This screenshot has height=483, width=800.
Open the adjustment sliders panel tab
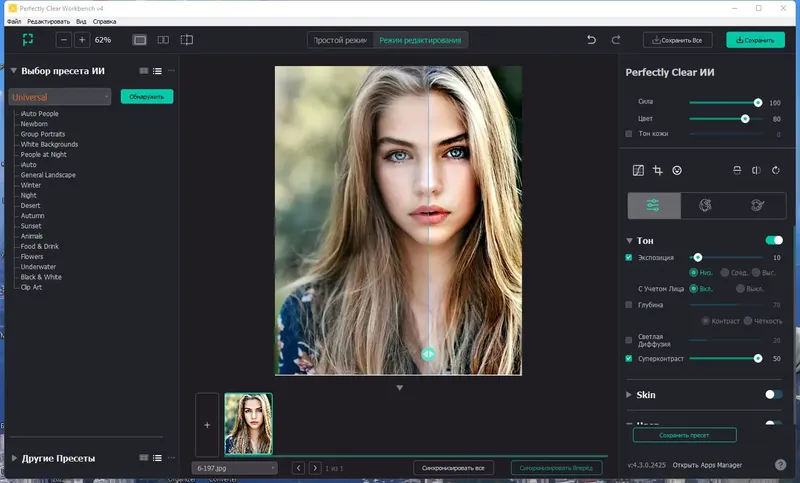[x=653, y=205]
